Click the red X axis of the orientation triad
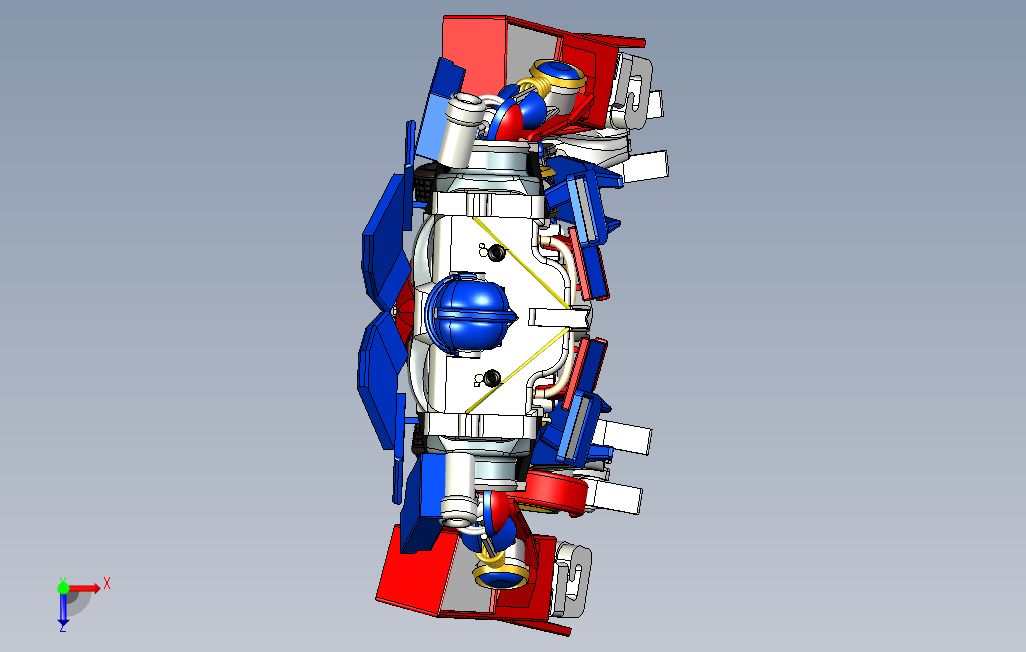The height and width of the screenshot is (652, 1026). tap(85, 588)
